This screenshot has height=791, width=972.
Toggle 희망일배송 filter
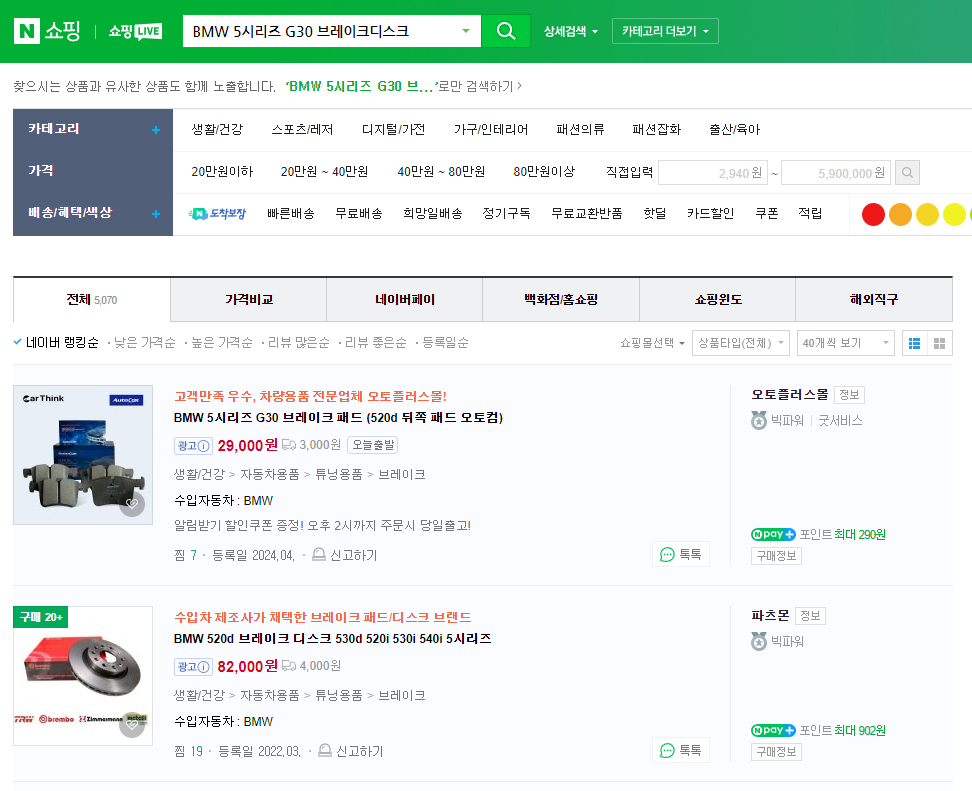[x=433, y=213]
